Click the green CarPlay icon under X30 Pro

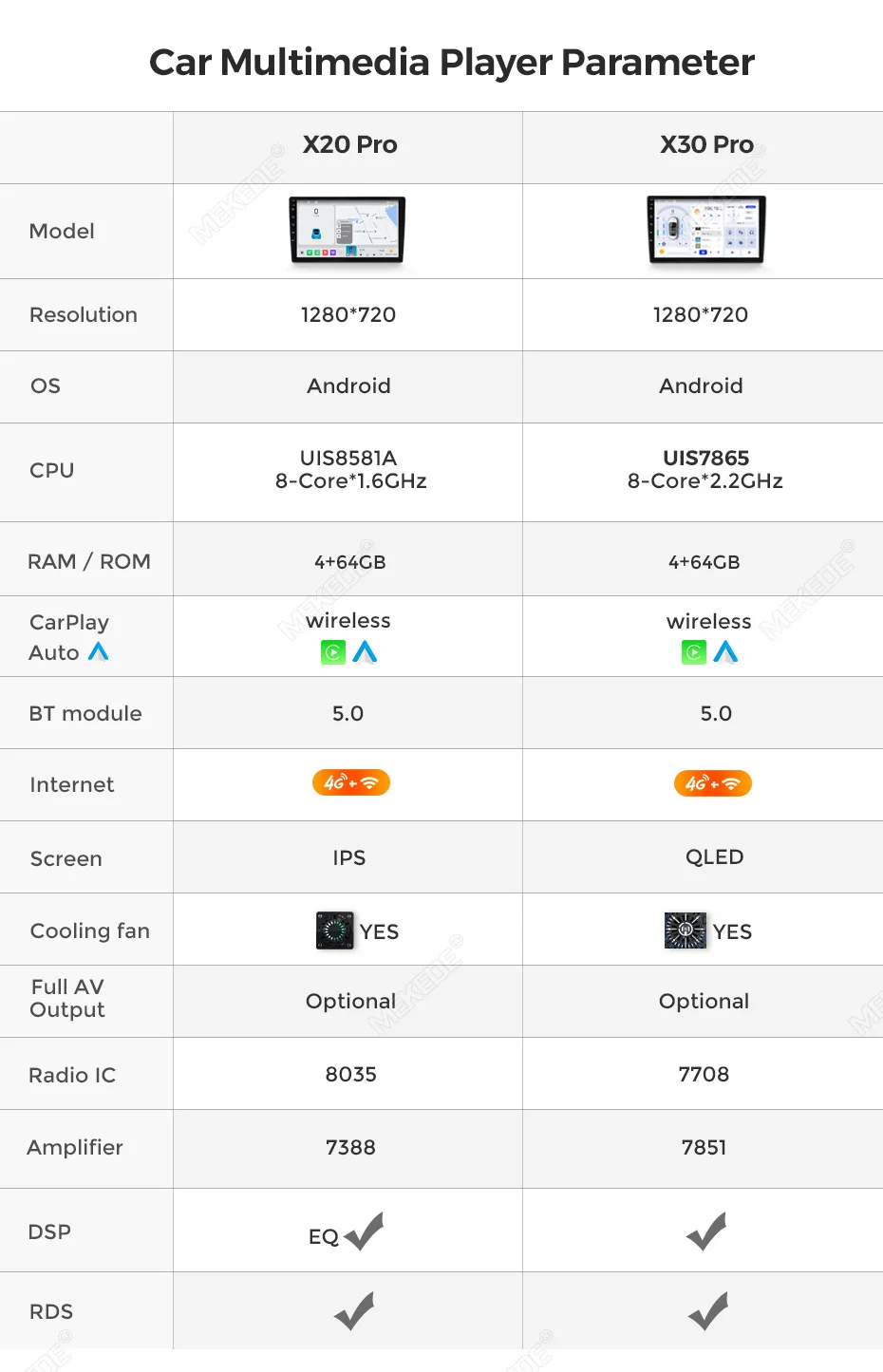[x=694, y=652]
